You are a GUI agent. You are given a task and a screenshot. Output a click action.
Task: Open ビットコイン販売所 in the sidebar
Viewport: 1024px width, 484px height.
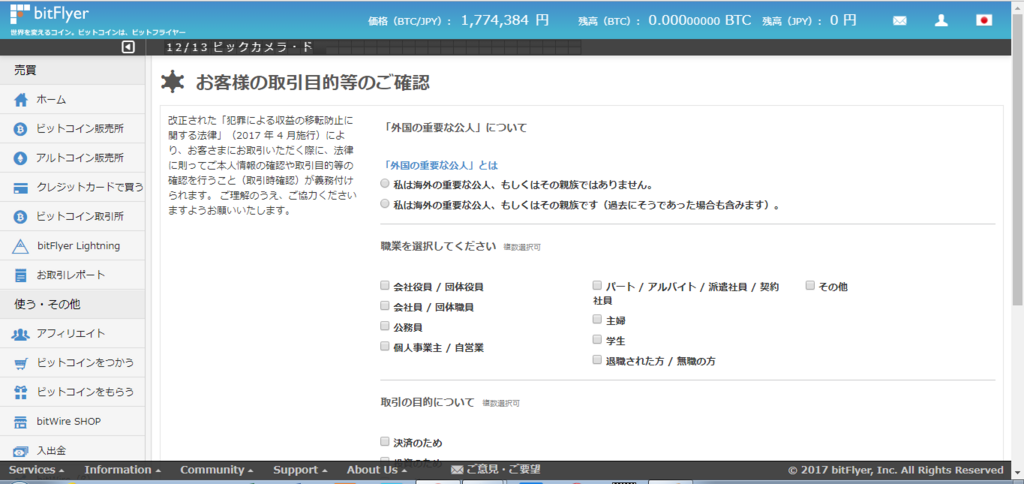click(72, 129)
